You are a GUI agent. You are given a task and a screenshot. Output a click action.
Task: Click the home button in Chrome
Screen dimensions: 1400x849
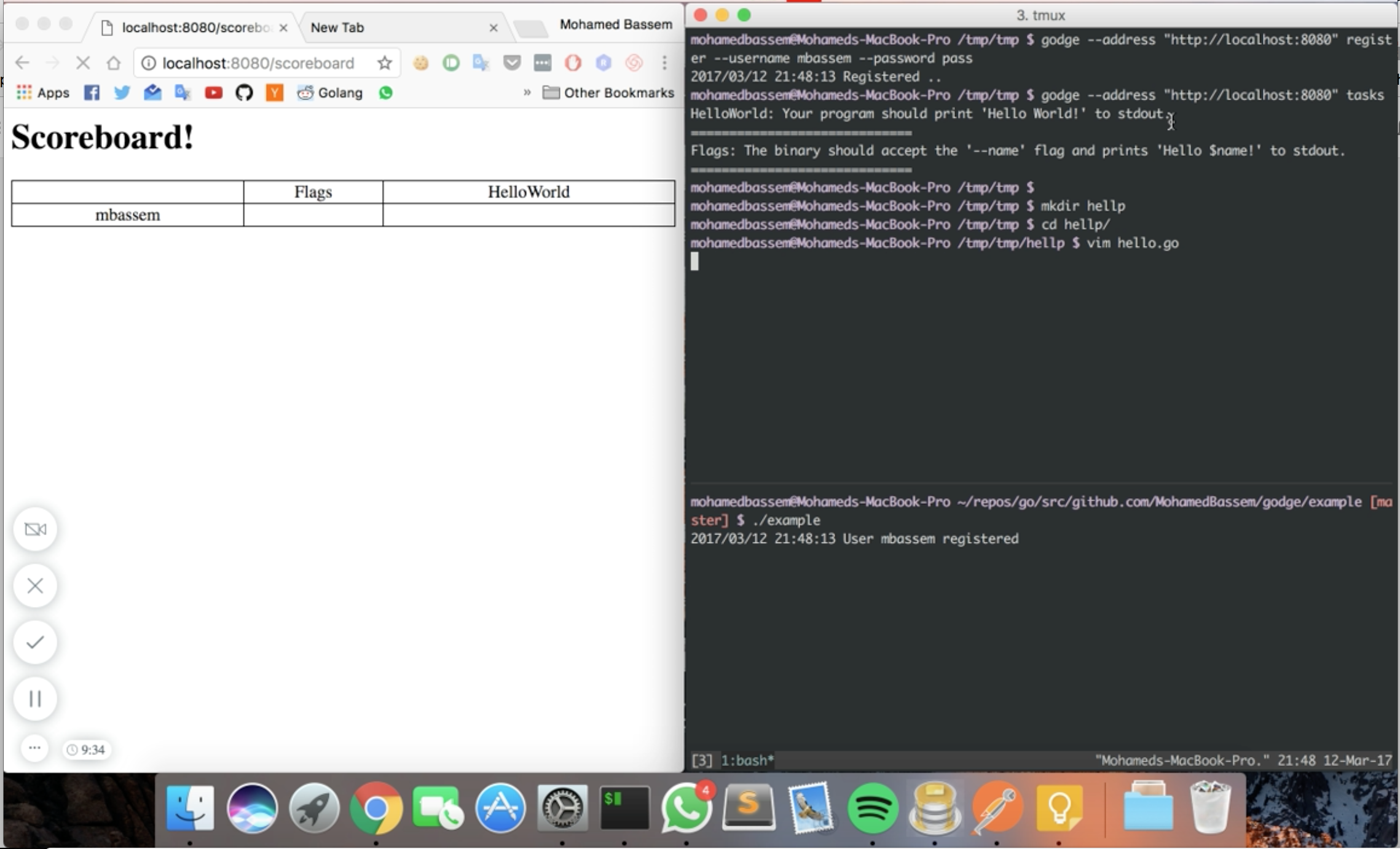click(113, 63)
